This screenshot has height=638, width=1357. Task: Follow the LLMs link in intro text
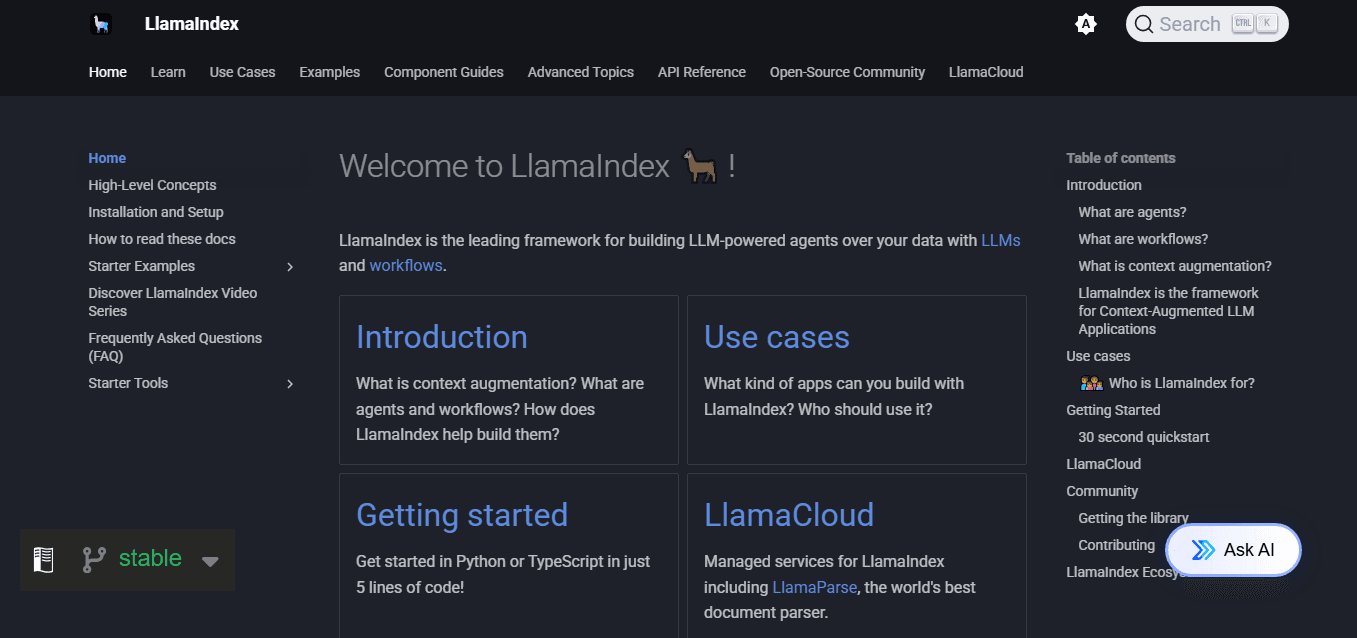pyautogui.click(x=1001, y=240)
